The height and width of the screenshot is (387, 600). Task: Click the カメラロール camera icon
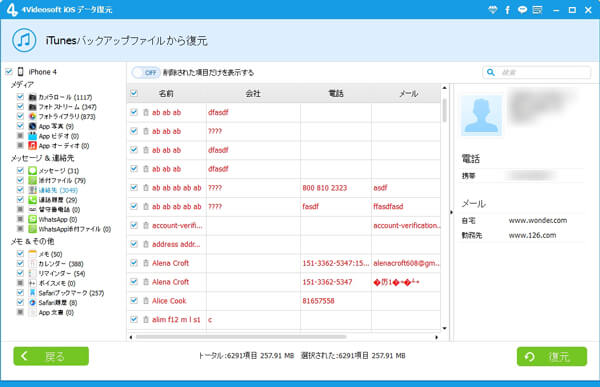pos(33,97)
